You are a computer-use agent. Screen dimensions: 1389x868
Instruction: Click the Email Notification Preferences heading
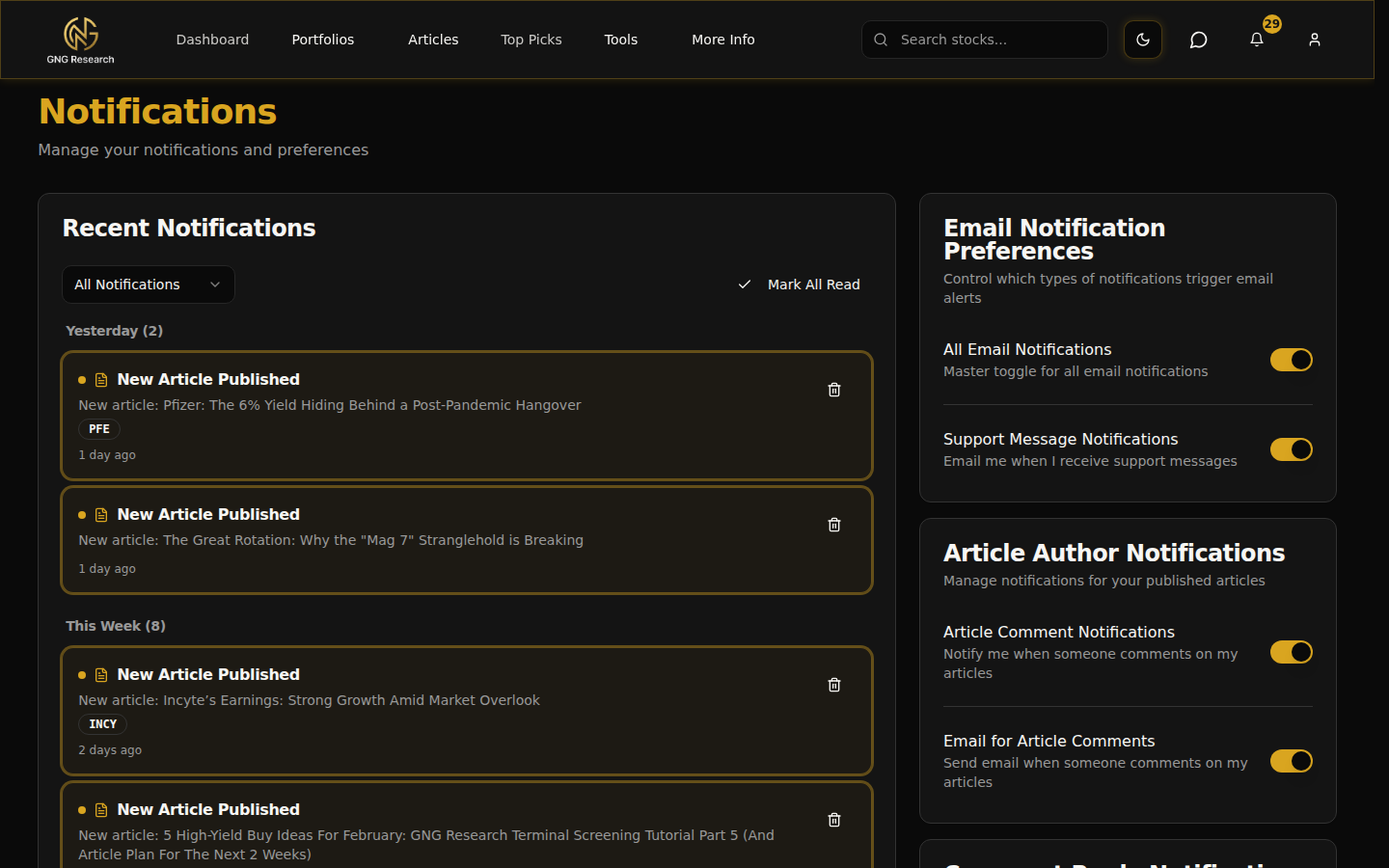[x=1054, y=239]
